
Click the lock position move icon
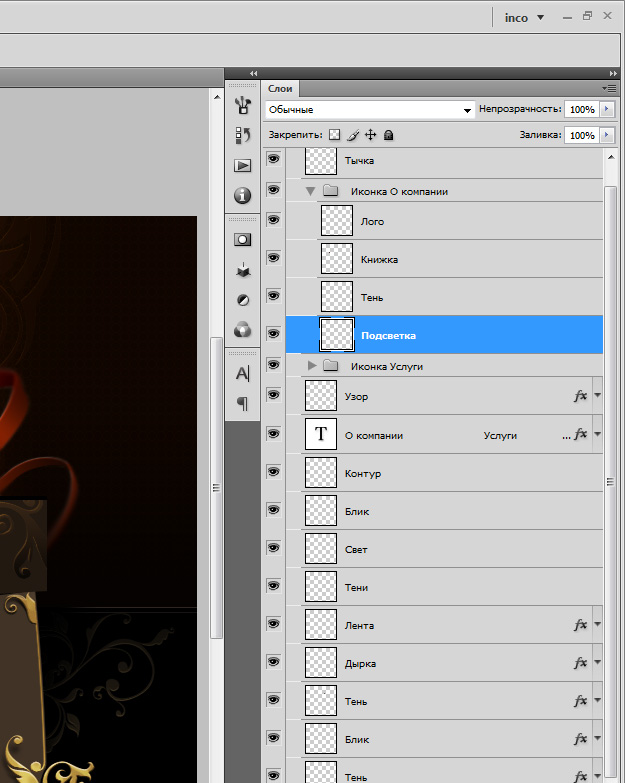(x=370, y=135)
